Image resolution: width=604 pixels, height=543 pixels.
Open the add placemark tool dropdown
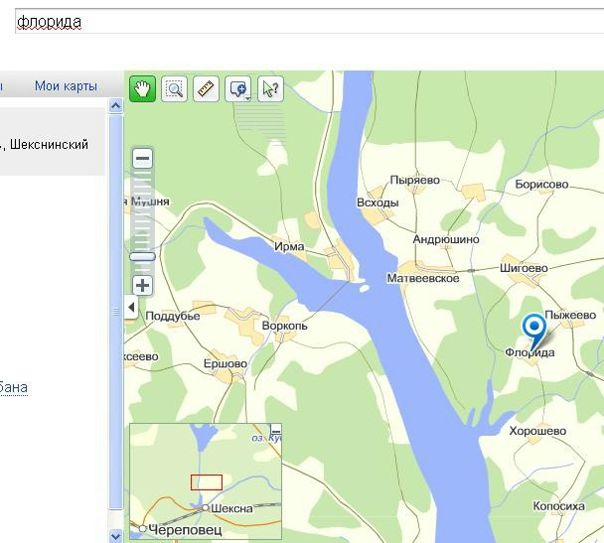(x=238, y=89)
